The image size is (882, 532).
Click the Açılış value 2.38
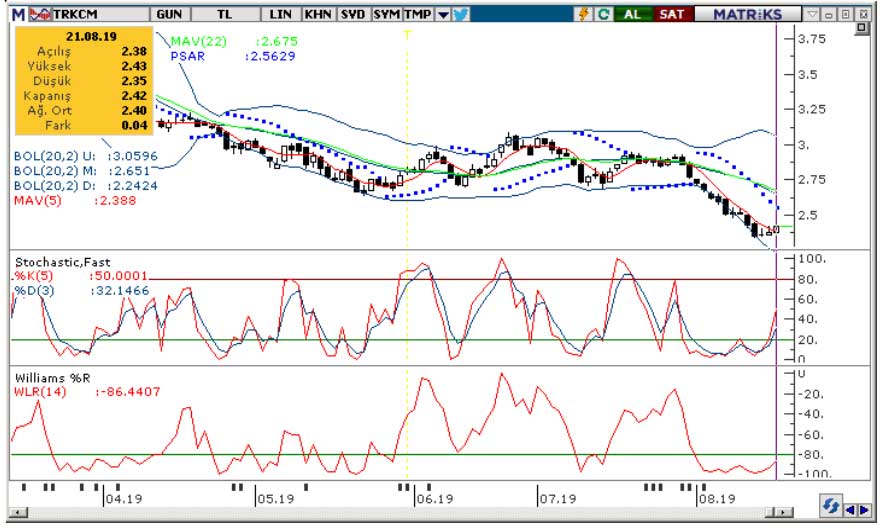click(134, 51)
